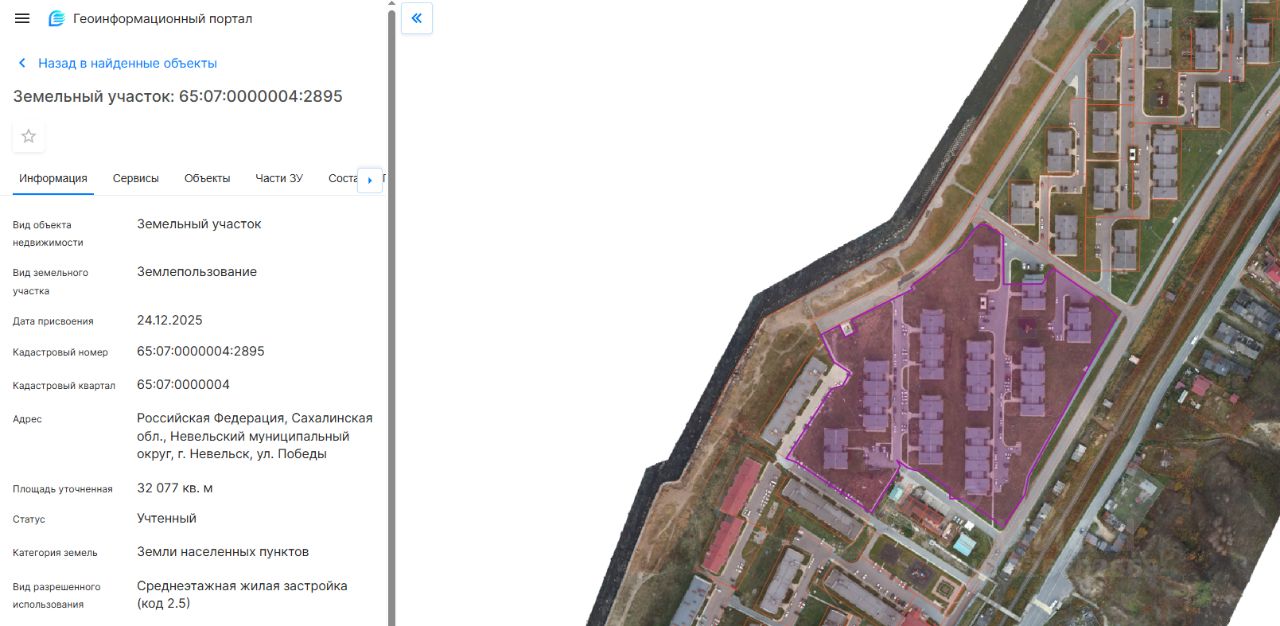Click cadastral quarter value 65:07:0000004
The width and height of the screenshot is (1280, 626).
pos(183,385)
